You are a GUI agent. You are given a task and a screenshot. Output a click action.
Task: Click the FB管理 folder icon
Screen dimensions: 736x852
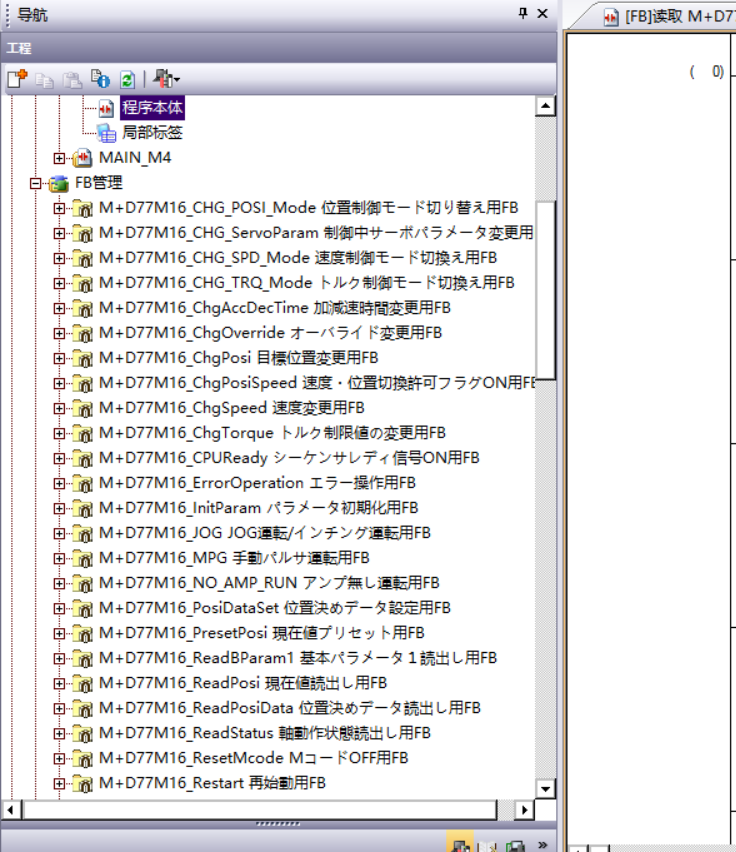tap(60, 183)
